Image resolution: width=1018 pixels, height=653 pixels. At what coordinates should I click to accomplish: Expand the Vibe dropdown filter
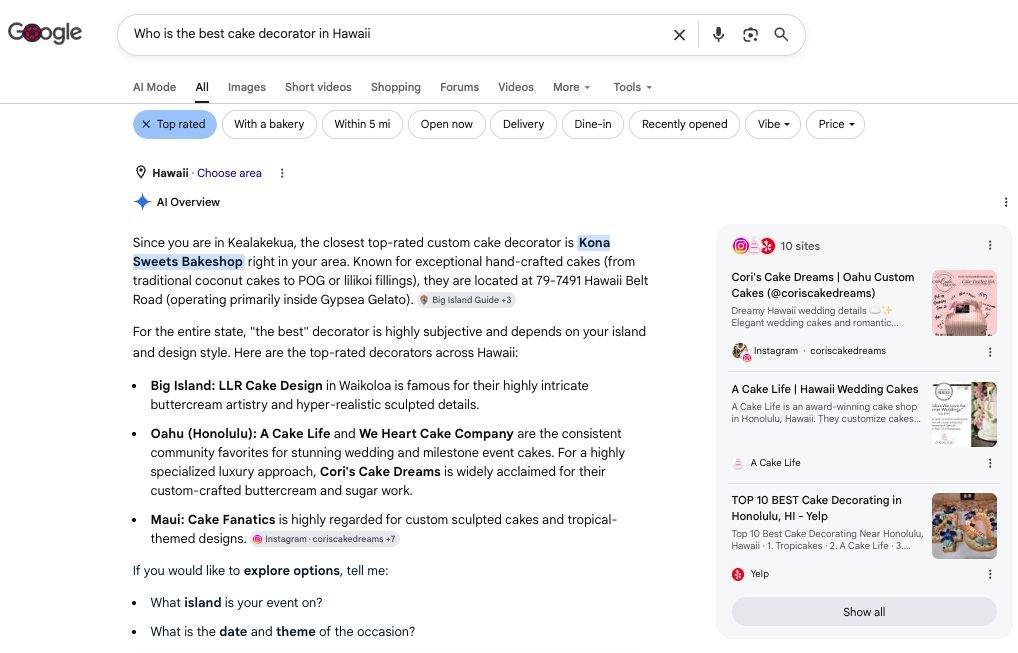773,124
